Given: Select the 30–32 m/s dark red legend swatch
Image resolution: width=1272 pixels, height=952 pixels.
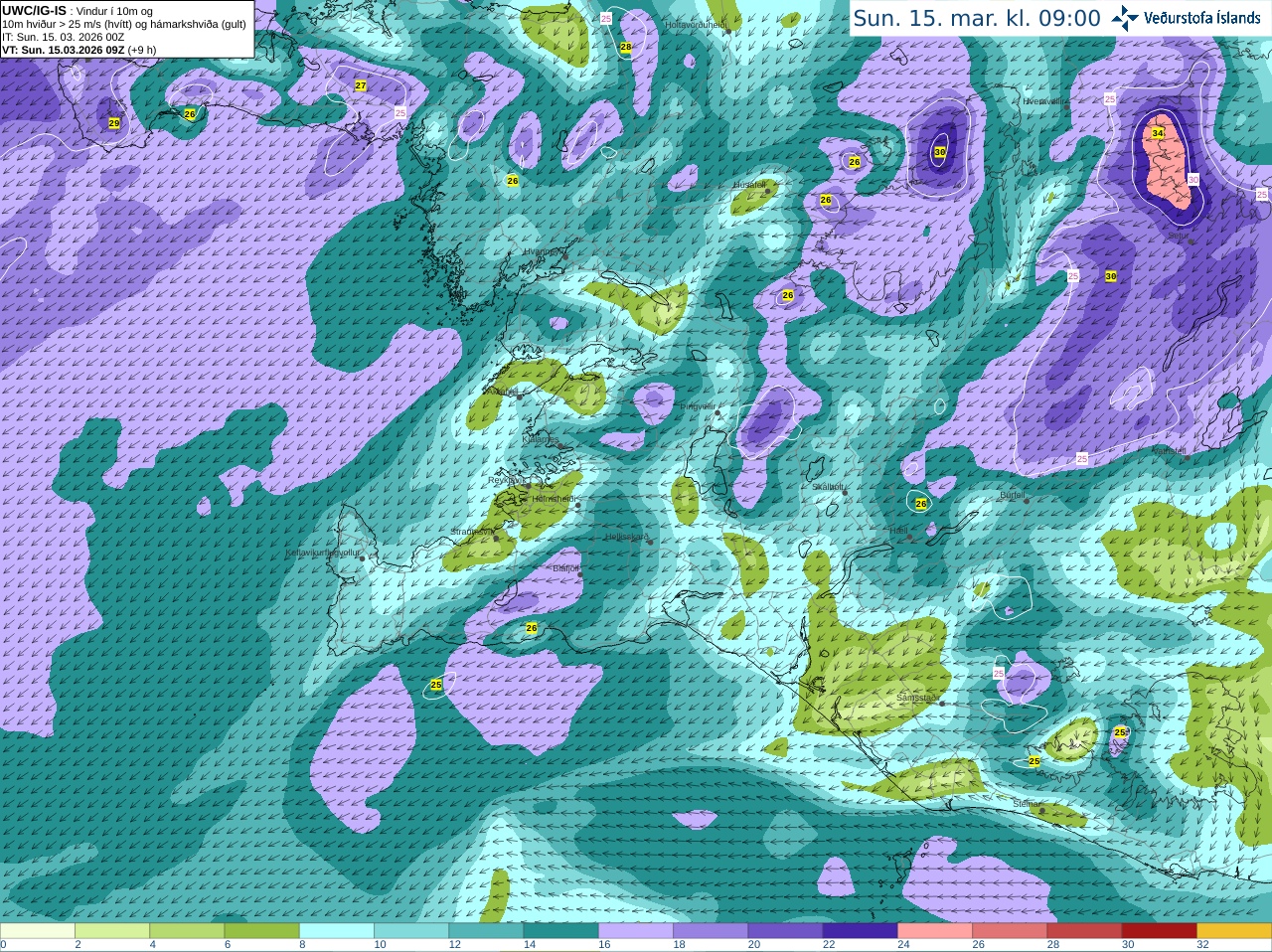Looking at the screenshot, I should (1159, 931).
